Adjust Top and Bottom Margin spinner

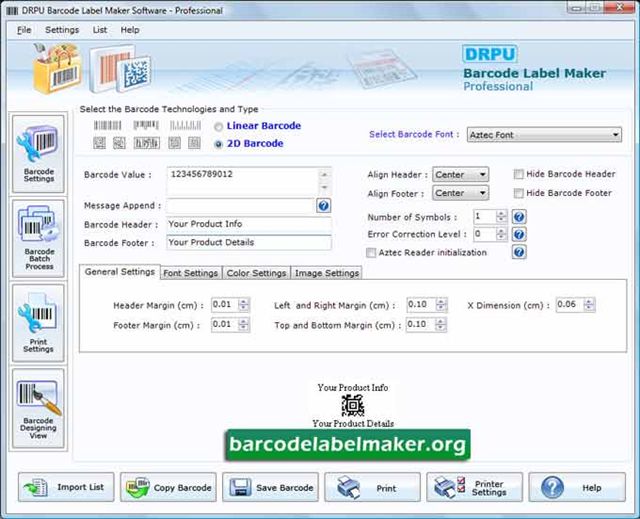click(x=440, y=324)
